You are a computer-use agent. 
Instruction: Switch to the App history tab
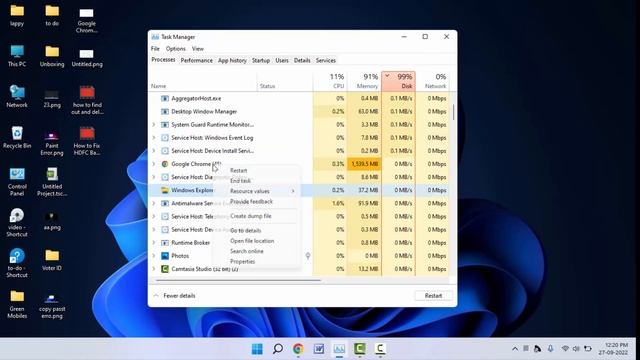232,60
